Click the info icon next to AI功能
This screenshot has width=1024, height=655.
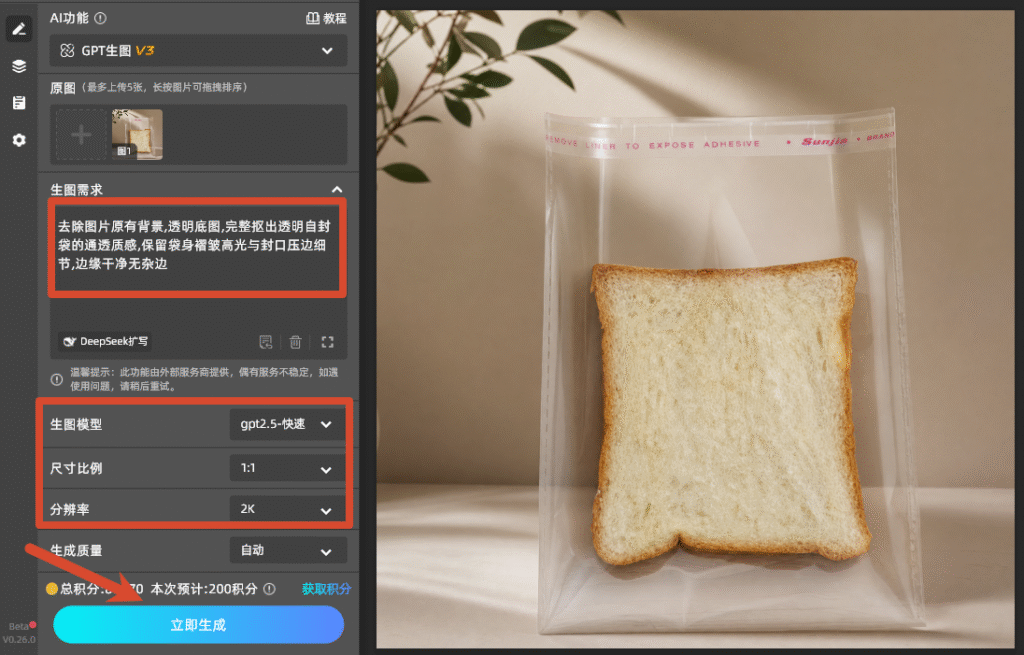101,18
